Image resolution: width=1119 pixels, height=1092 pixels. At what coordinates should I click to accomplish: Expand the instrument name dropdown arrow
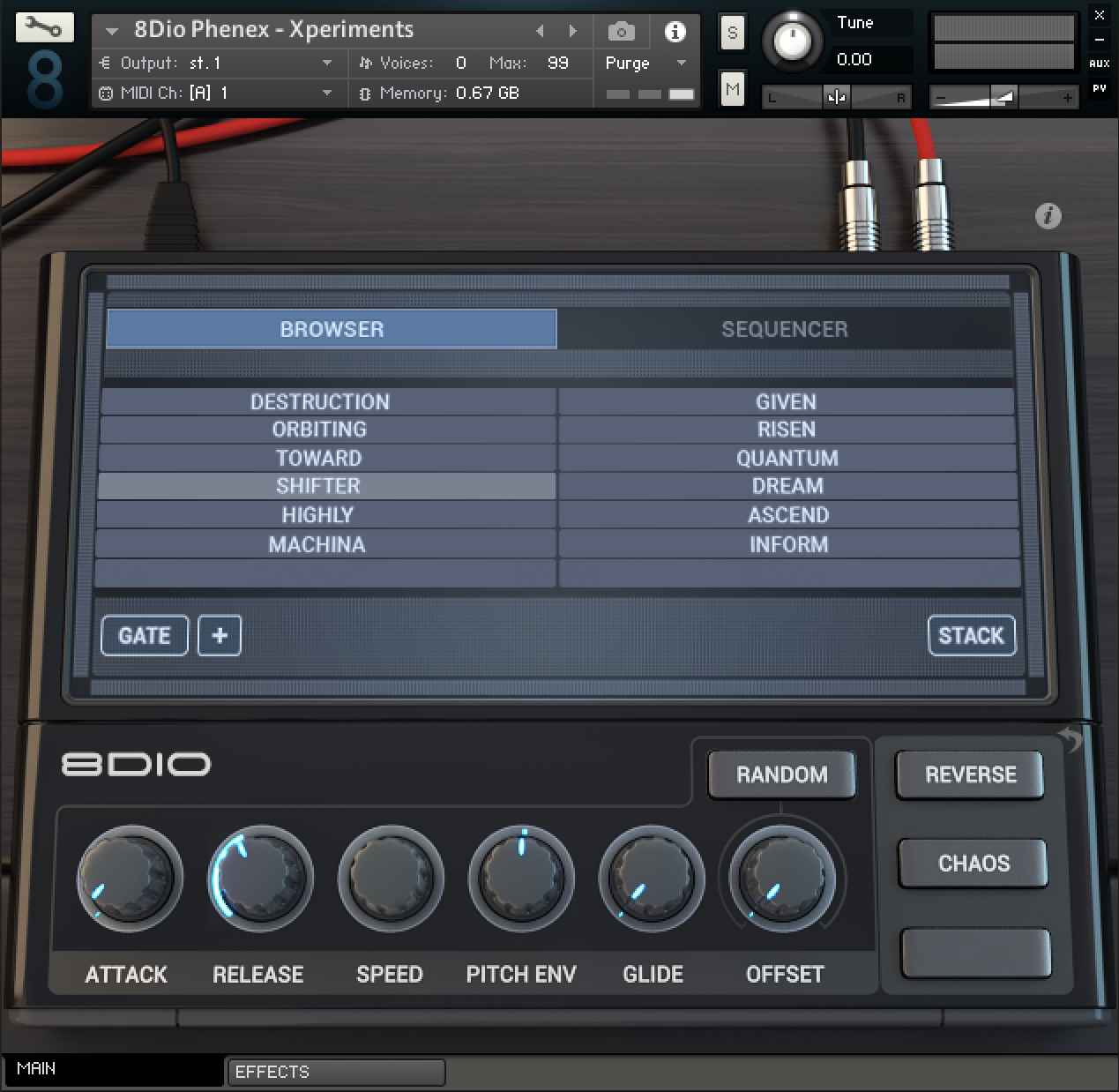coord(112,32)
